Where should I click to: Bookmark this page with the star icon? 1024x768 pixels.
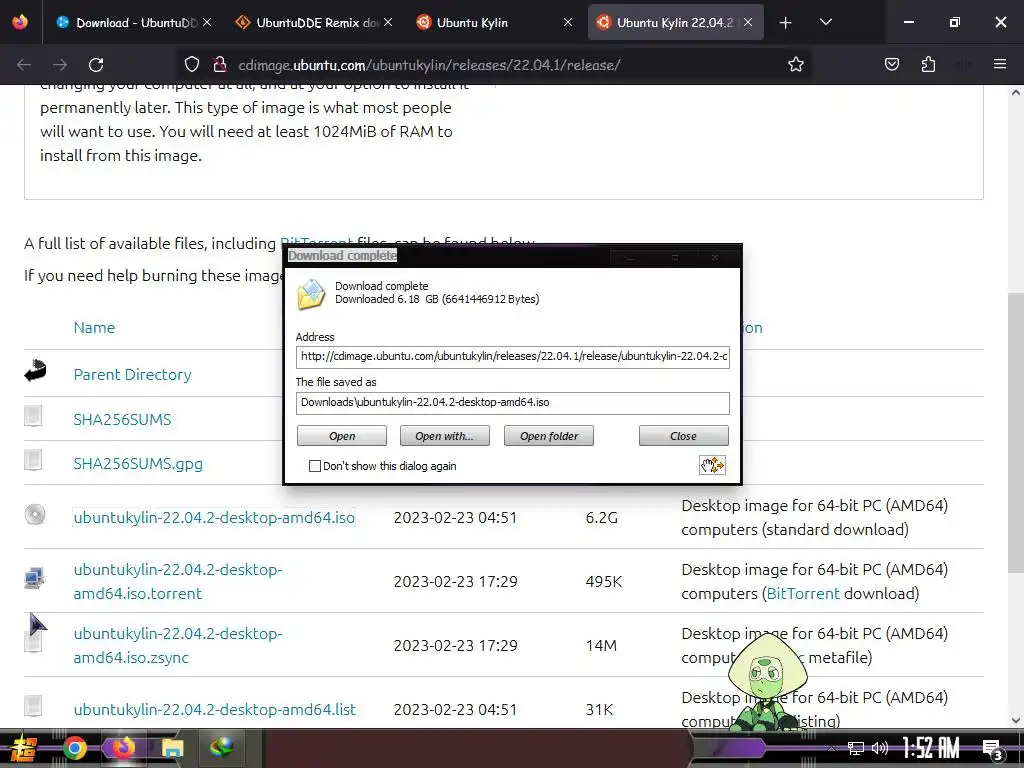[795, 64]
